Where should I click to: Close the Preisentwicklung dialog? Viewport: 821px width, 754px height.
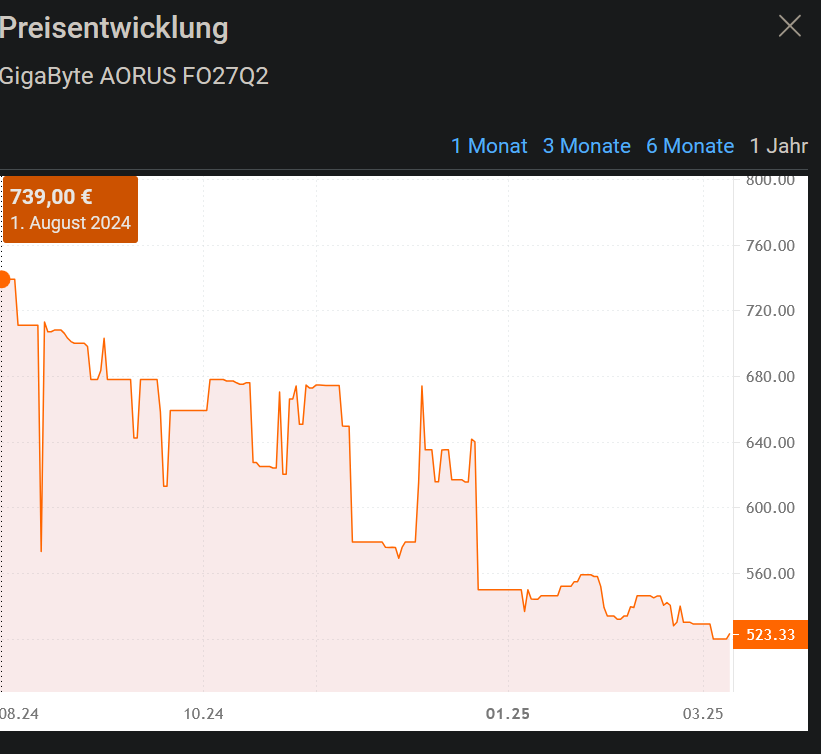pos(789,26)
